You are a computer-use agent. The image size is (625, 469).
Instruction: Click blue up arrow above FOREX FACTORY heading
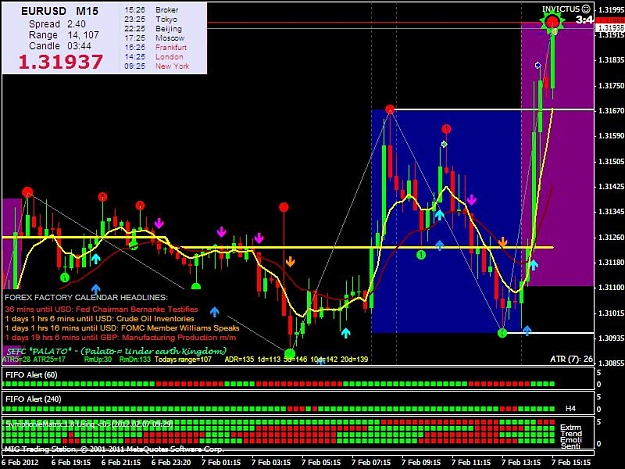(x=95, y=288)
